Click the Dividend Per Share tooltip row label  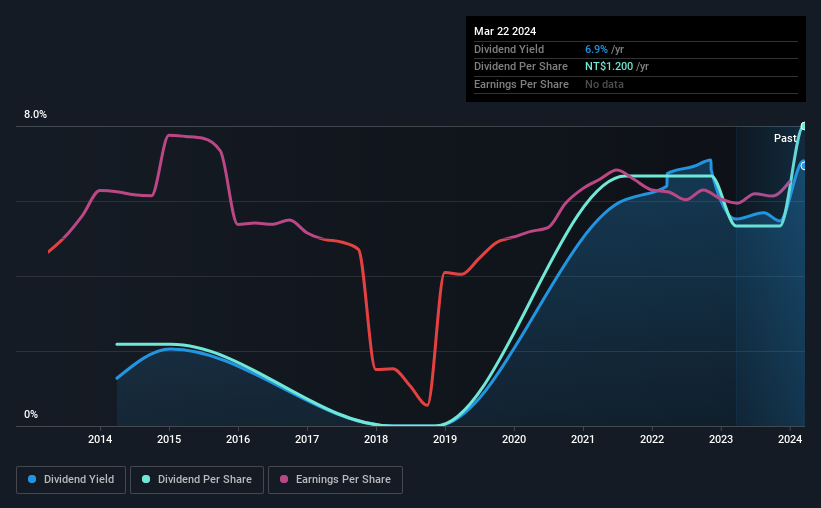[520, 67]
